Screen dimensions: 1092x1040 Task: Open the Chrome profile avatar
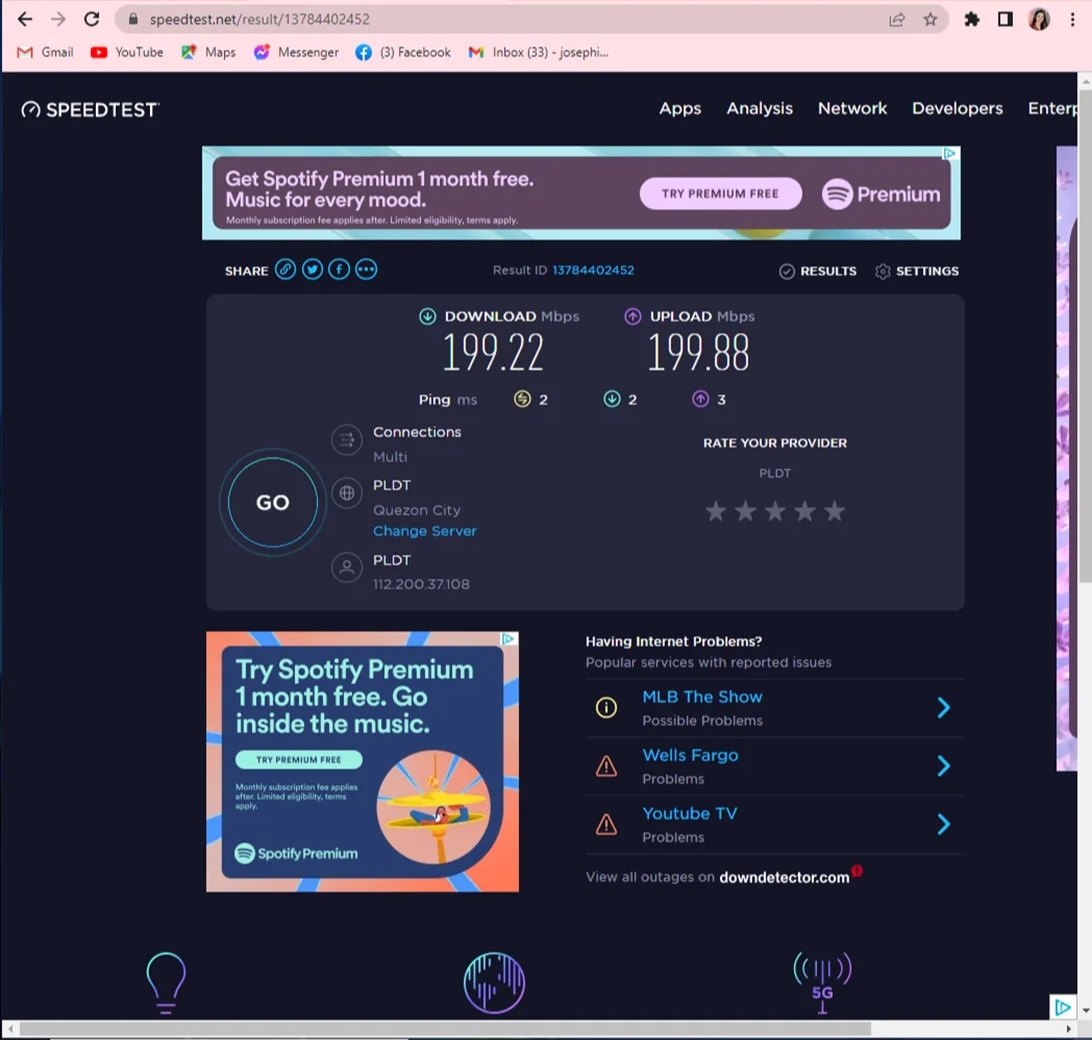1039,20
